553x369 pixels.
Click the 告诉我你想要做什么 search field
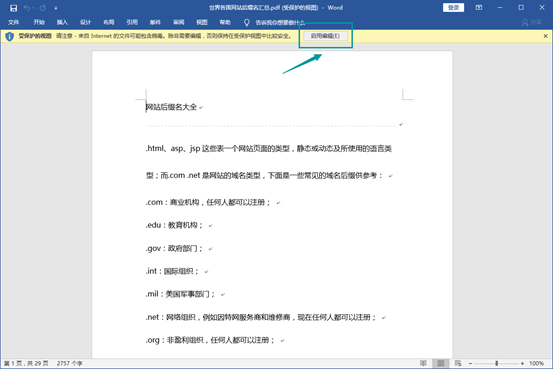coord(280,23)
